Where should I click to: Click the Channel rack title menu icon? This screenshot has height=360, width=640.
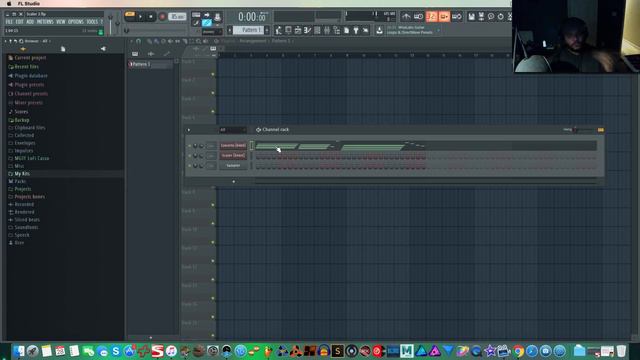(258, 130)
